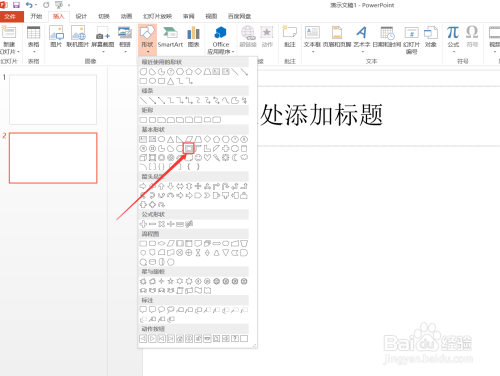Pick the Frame shape in basic shapes
The height and width of the screenshot is (376, 500).
tap(189, 149)
